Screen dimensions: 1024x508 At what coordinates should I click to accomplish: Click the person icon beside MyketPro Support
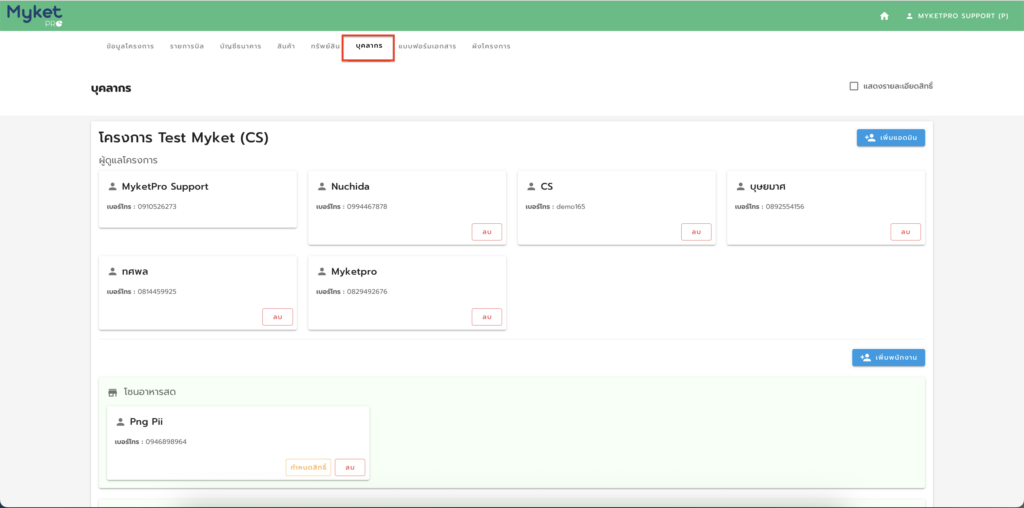click(112, 187)
